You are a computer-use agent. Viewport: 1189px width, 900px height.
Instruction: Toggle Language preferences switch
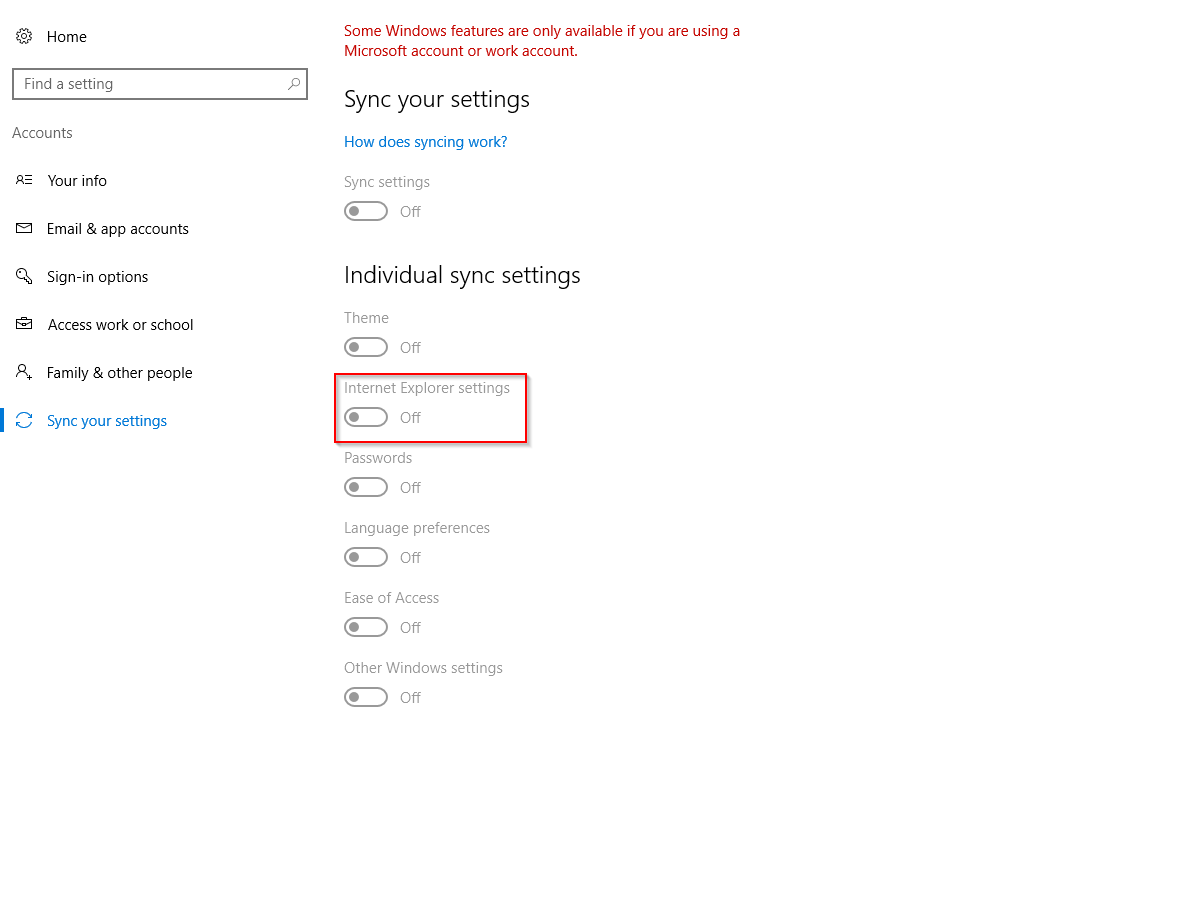click(365, 557)
